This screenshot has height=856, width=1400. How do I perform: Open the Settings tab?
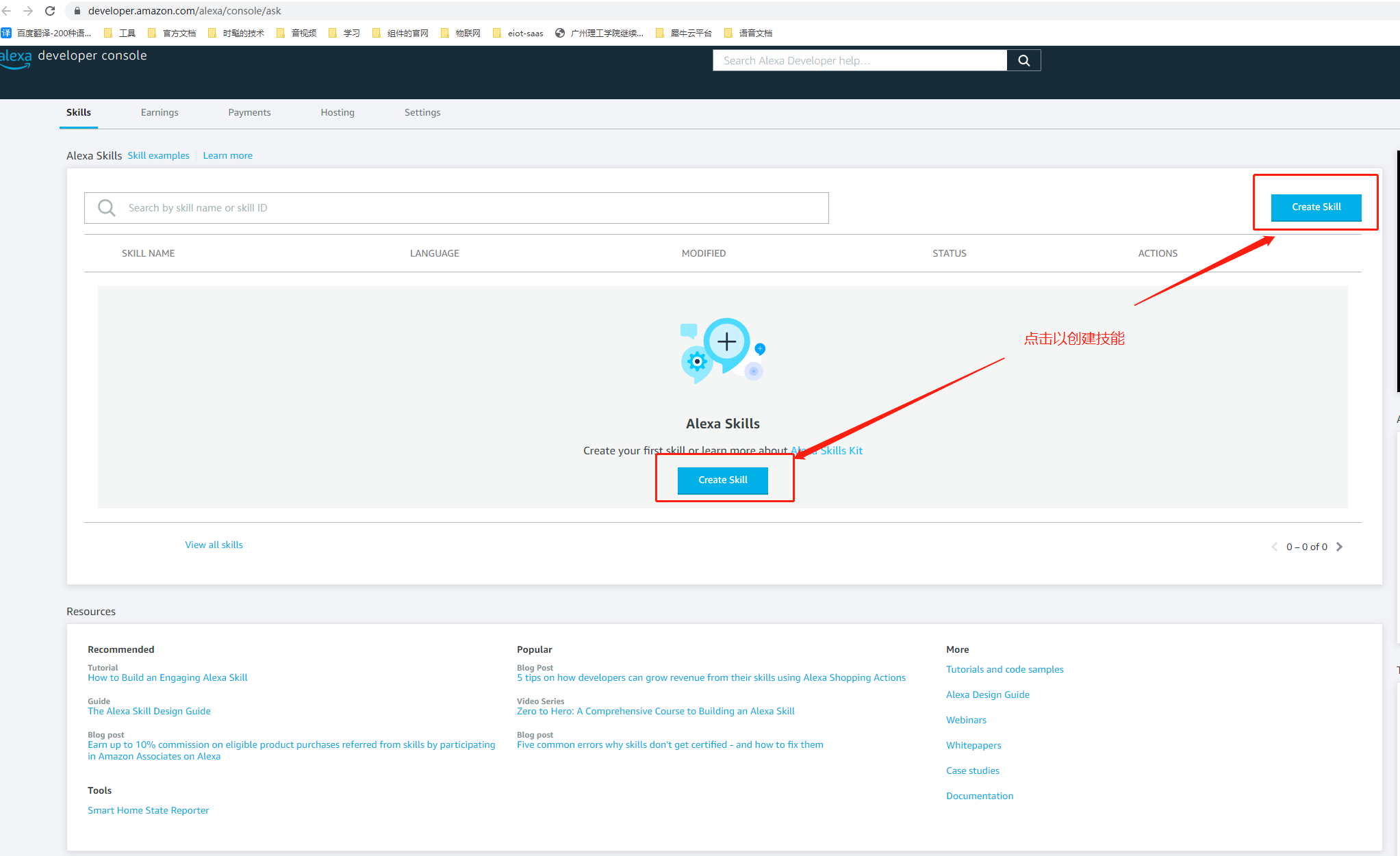422,112
